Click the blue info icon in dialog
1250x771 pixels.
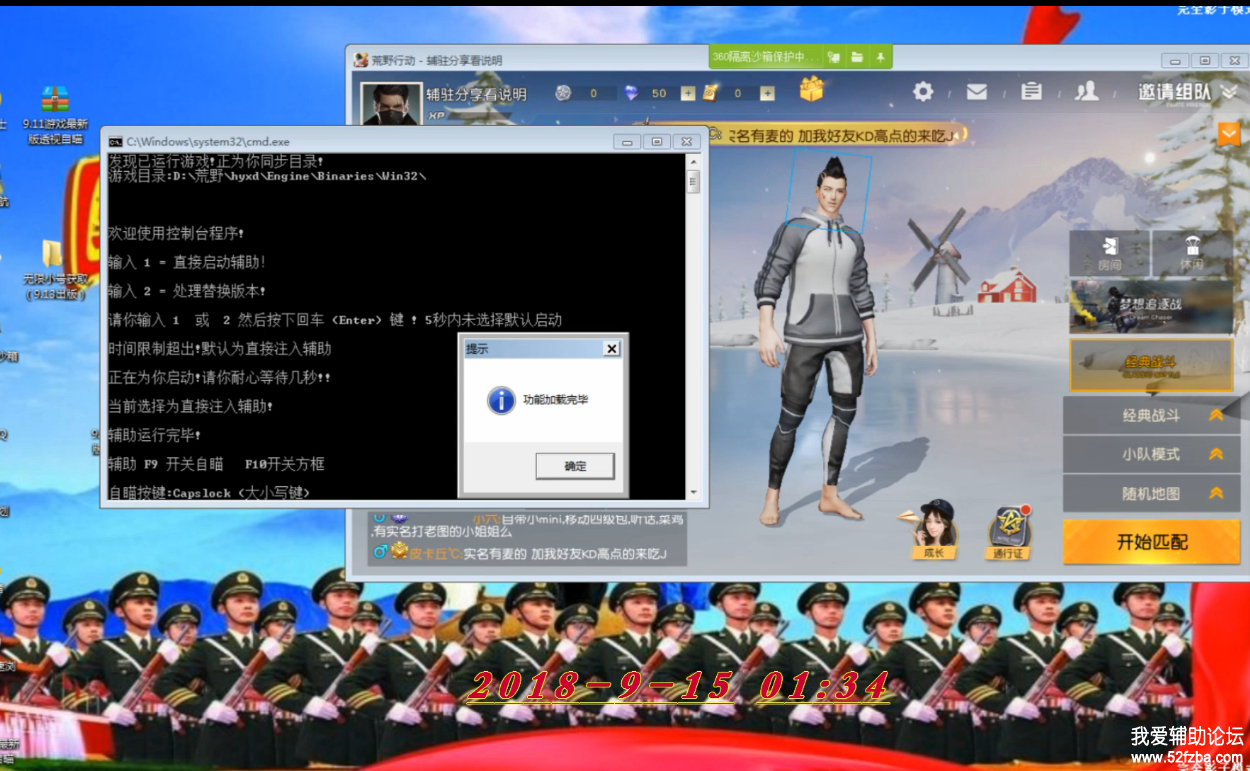coord(501,400)
